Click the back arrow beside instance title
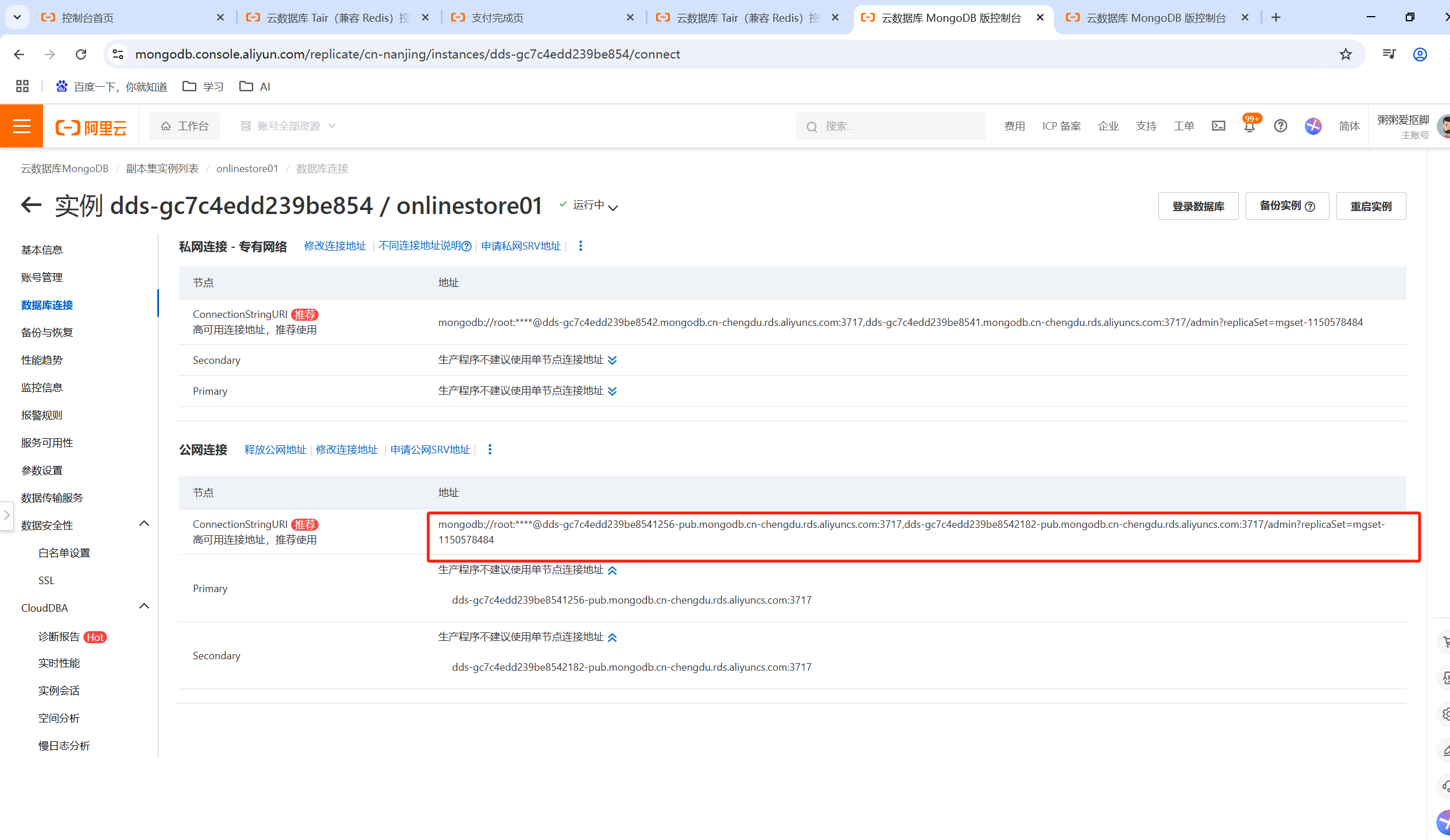This screenshot has height=840, width=1450. [31, 205]
